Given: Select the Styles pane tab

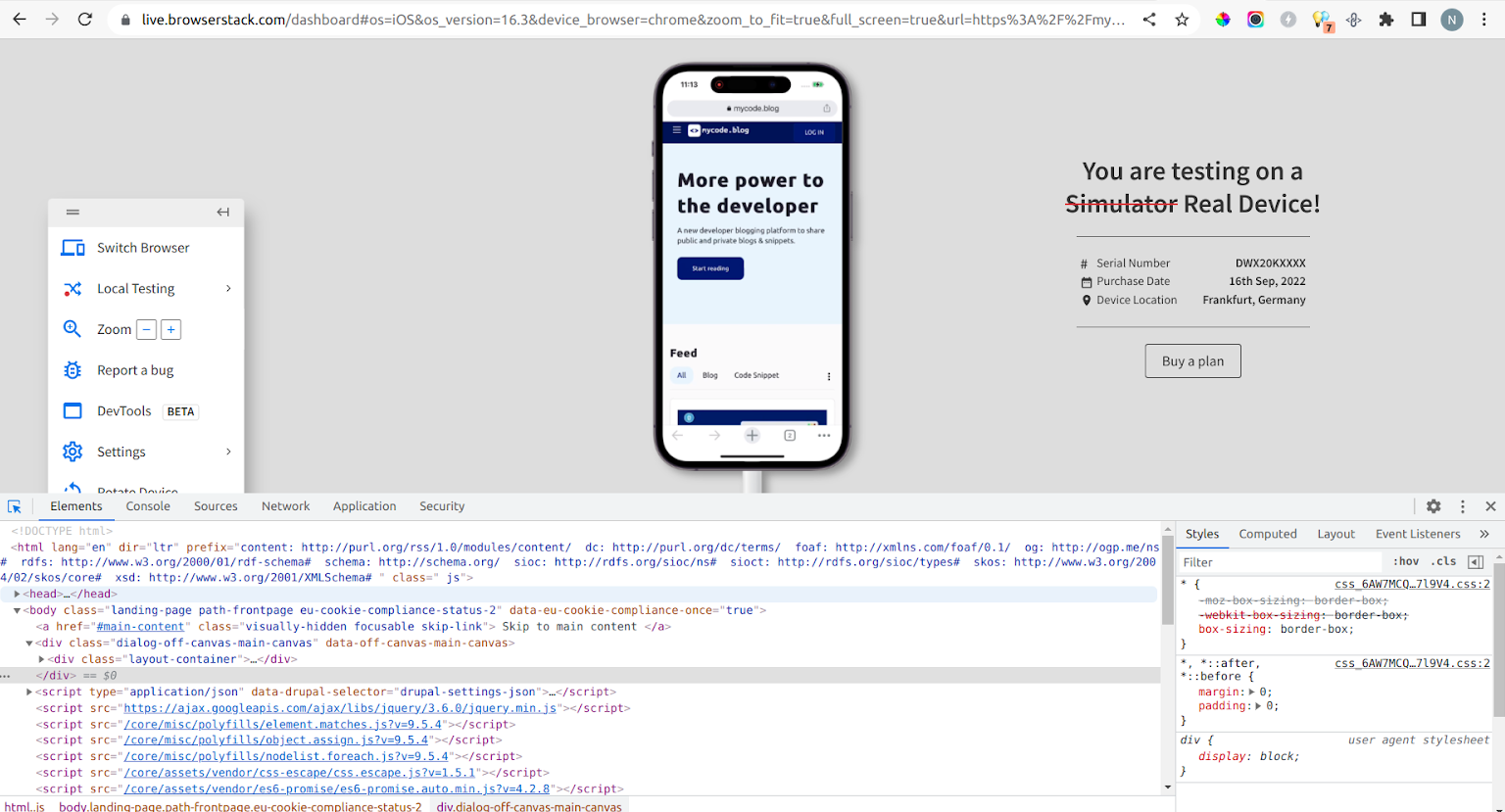Looking at the screenshot, I should (x=1202, y=534).
